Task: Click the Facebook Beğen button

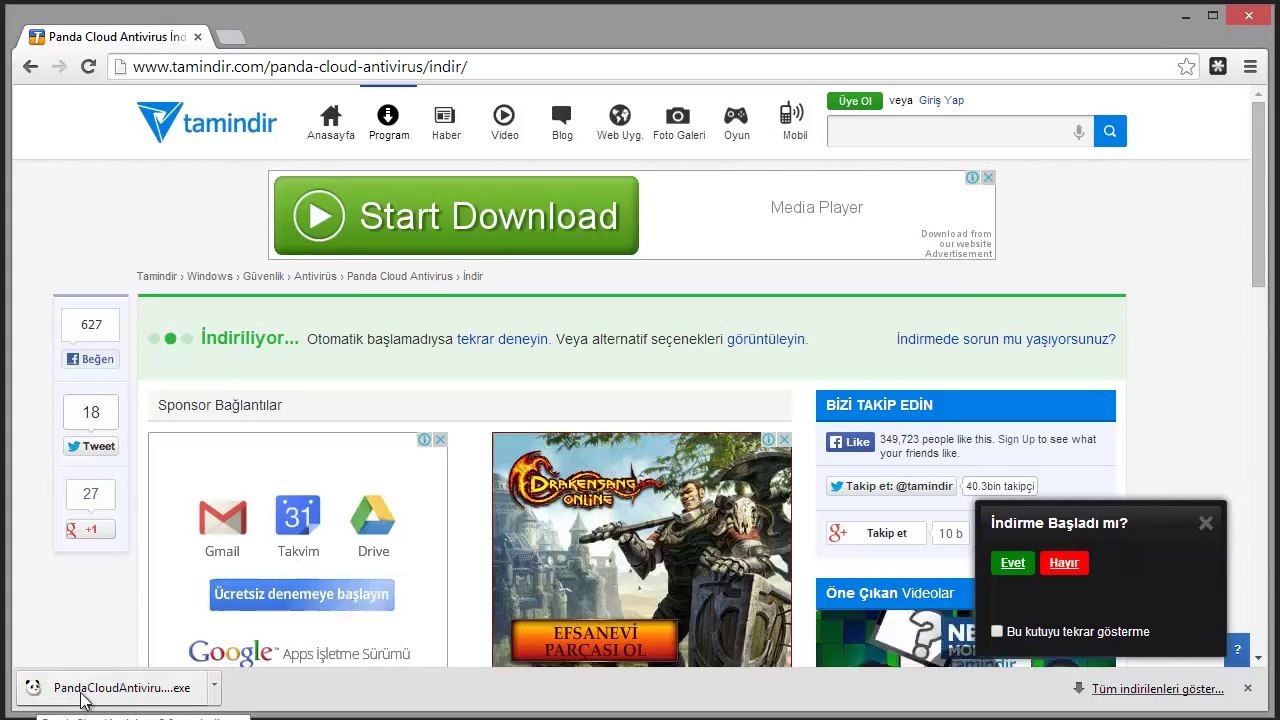Action: tap(91, 359)
